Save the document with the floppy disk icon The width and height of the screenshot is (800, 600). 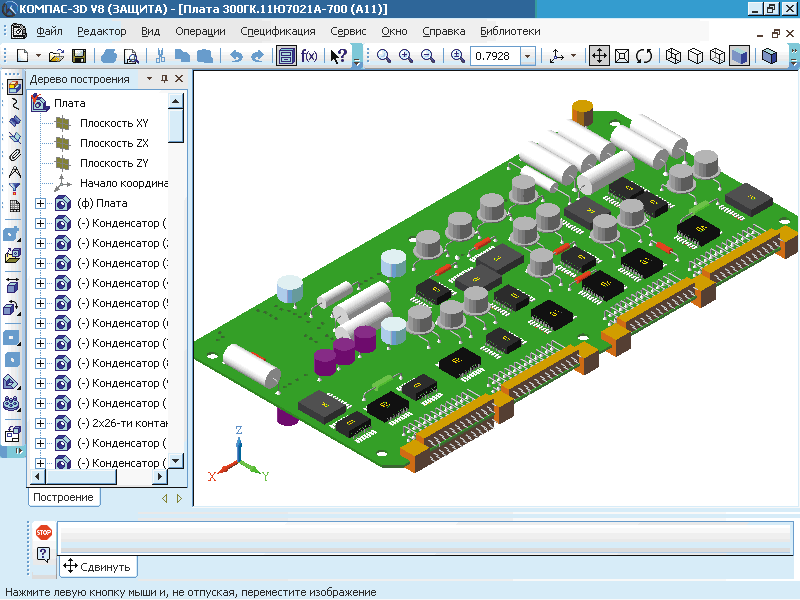pyautogui.click(x=79, y=56)
